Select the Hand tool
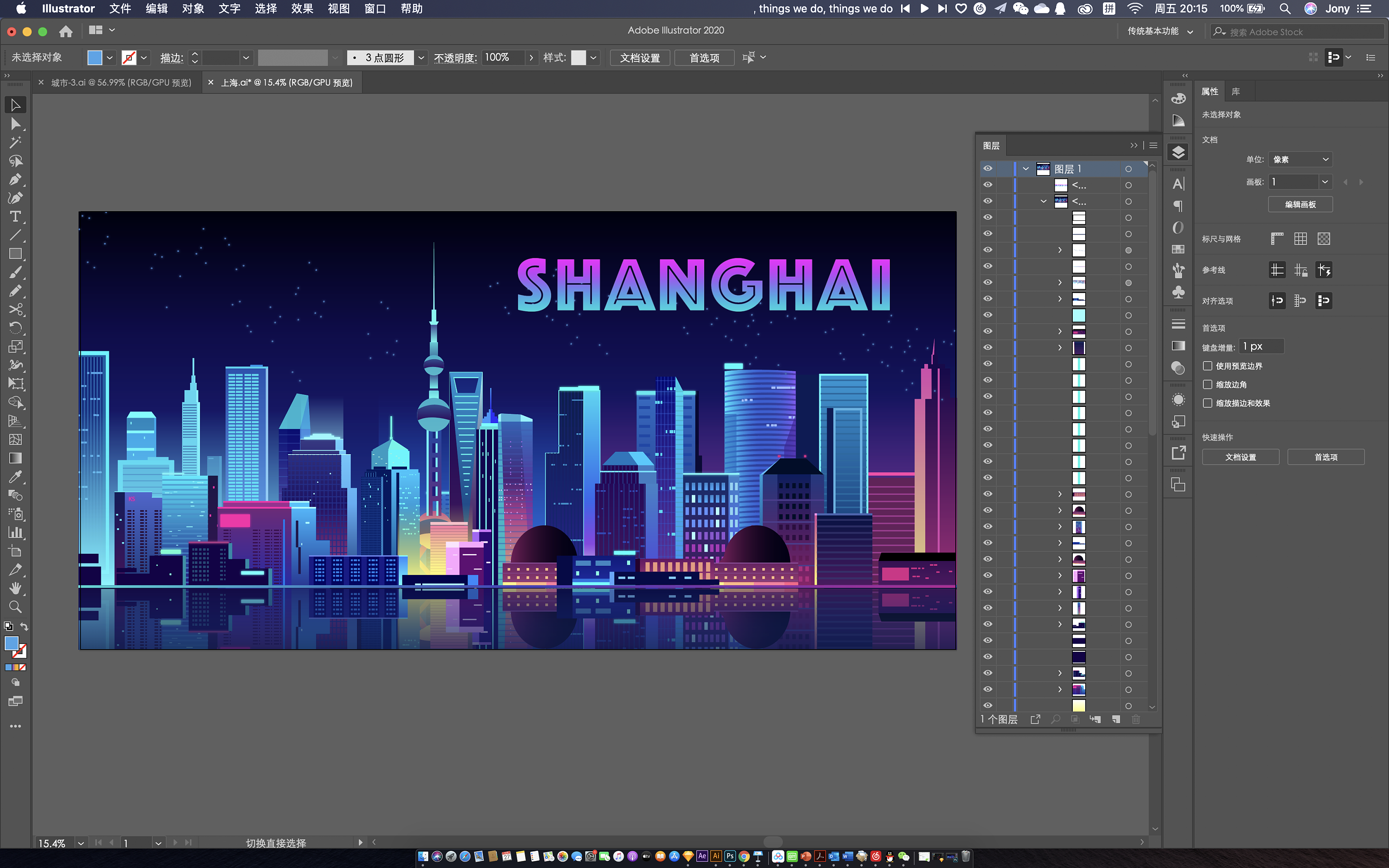The image size is (1389, 868). click(x=15, y=588)
